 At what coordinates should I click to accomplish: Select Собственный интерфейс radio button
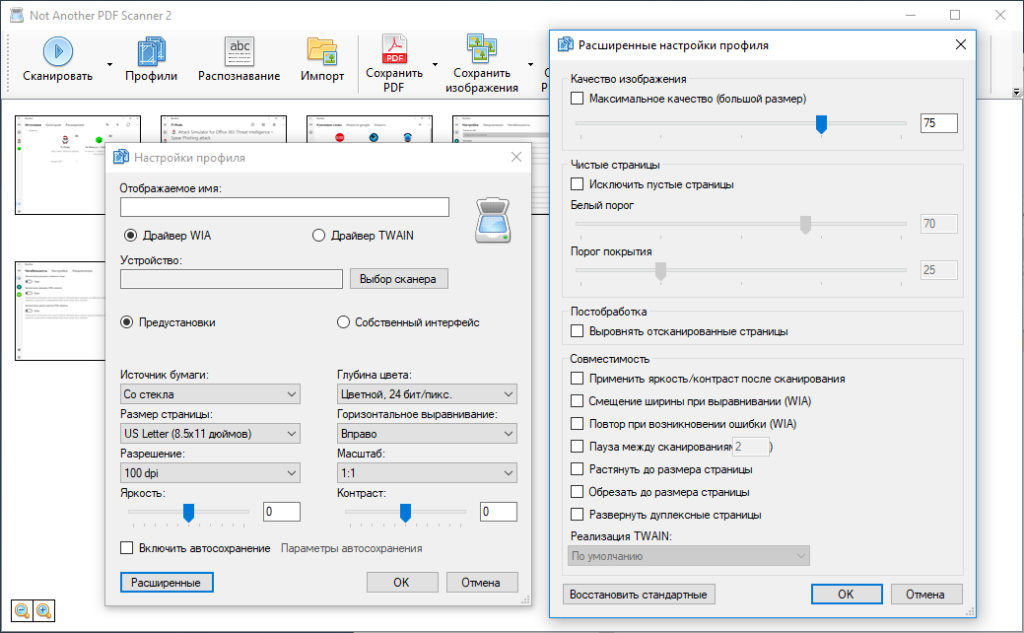click(343, 322)
